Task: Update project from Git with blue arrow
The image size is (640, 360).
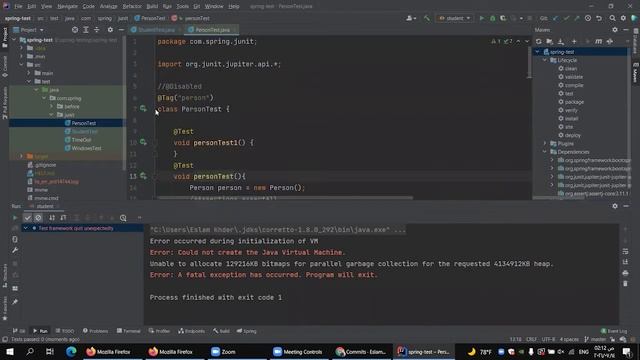Action: tap(555, 18)
